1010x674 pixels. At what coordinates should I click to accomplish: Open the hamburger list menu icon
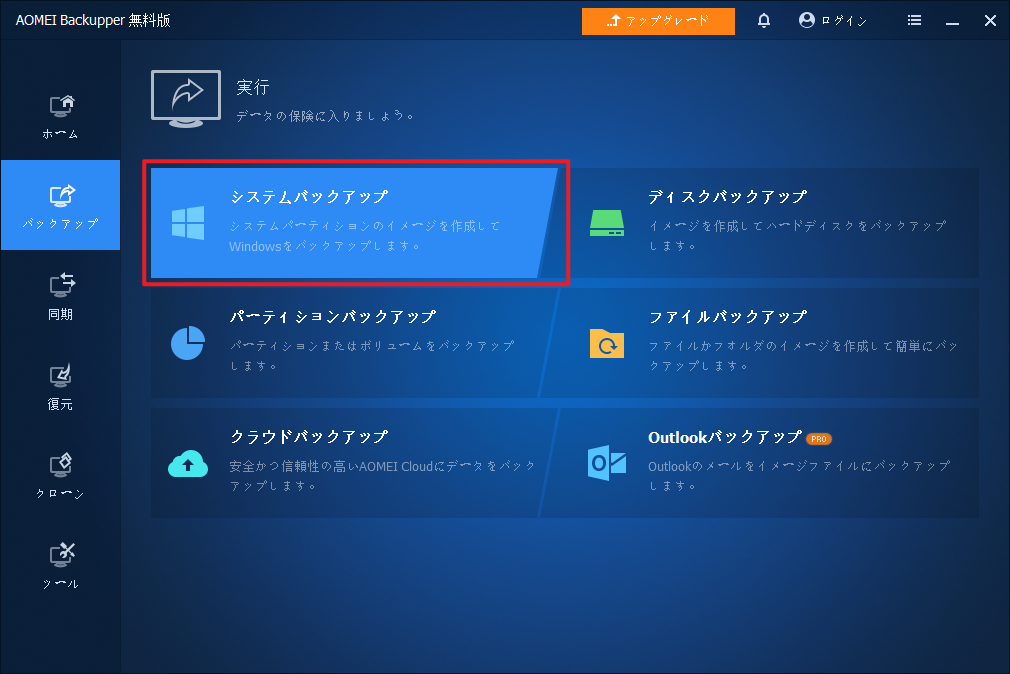pos(914,21)
